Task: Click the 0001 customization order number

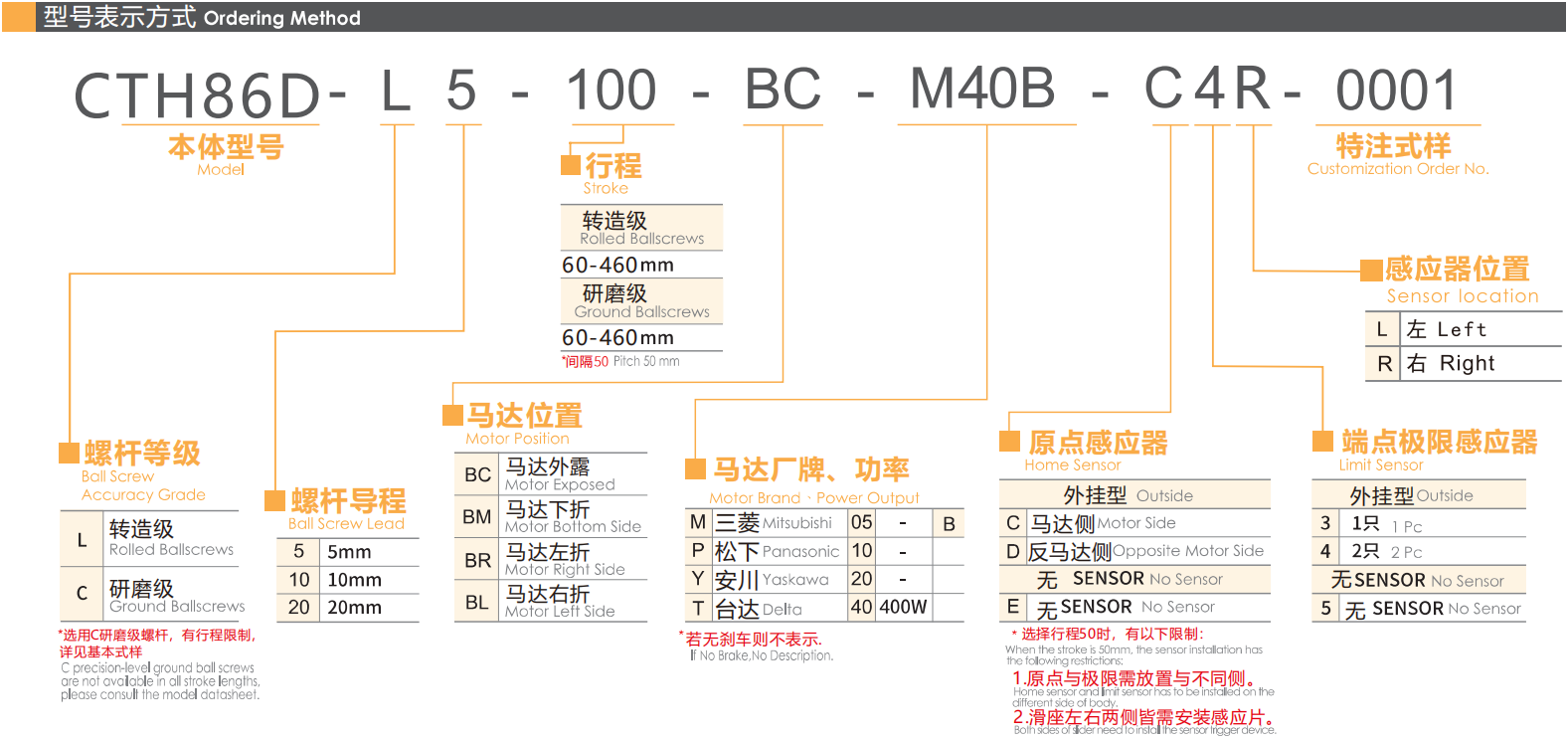Action: coord(1396,91)
